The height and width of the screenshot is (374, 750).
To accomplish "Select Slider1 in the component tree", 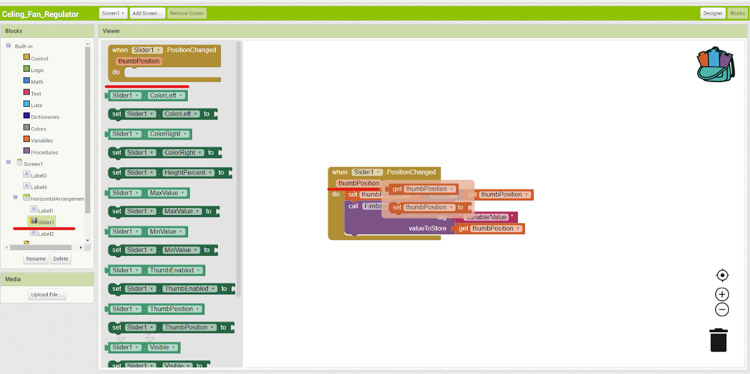I will (42, 221).
